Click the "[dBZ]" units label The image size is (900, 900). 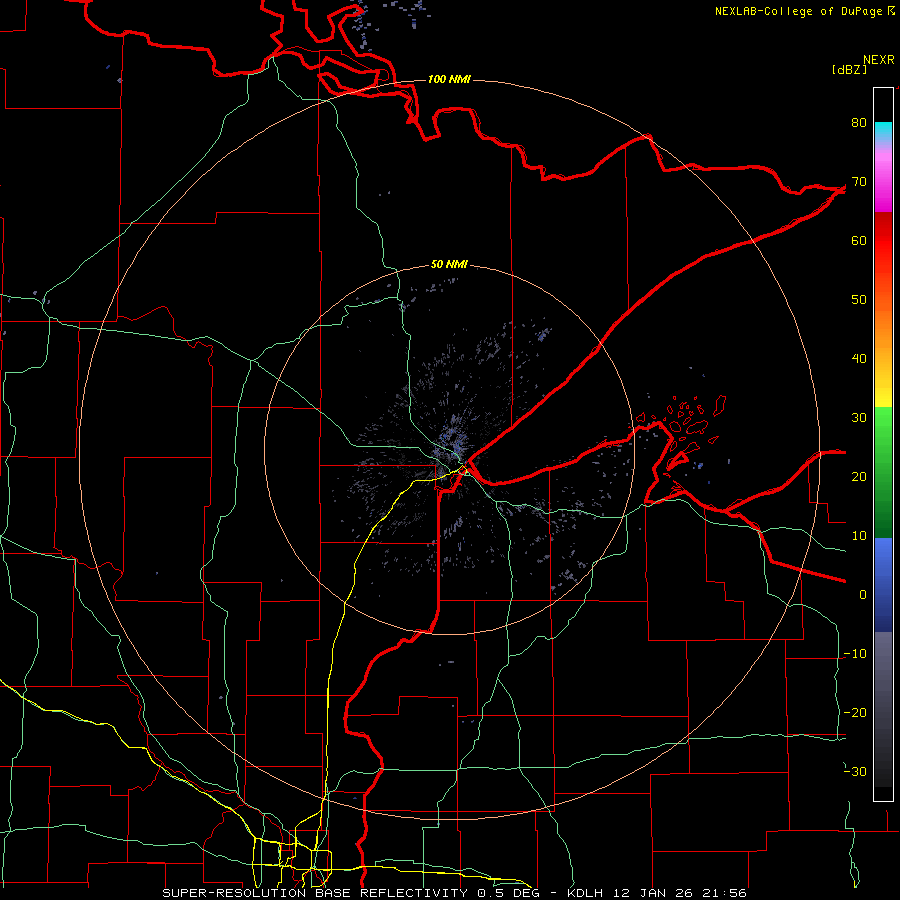pyautogui.click(x=849, y=70)
